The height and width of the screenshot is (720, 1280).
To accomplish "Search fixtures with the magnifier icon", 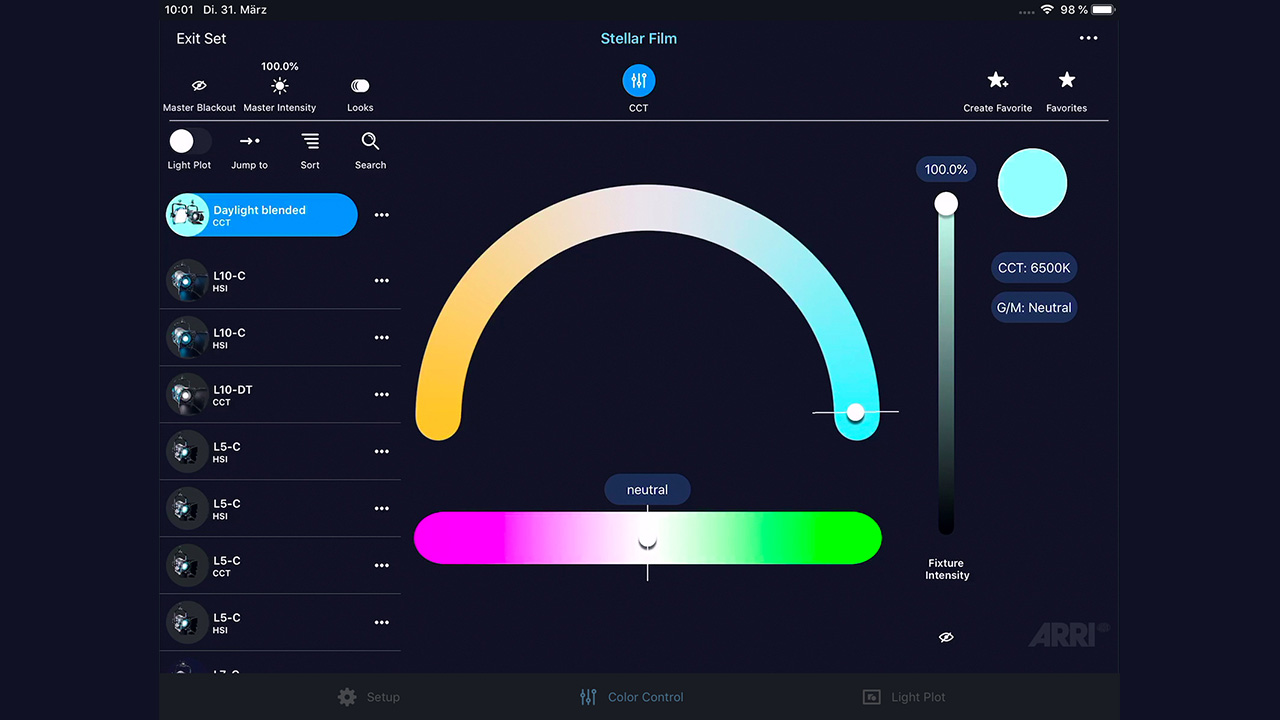I will click(x=370, y=142).
